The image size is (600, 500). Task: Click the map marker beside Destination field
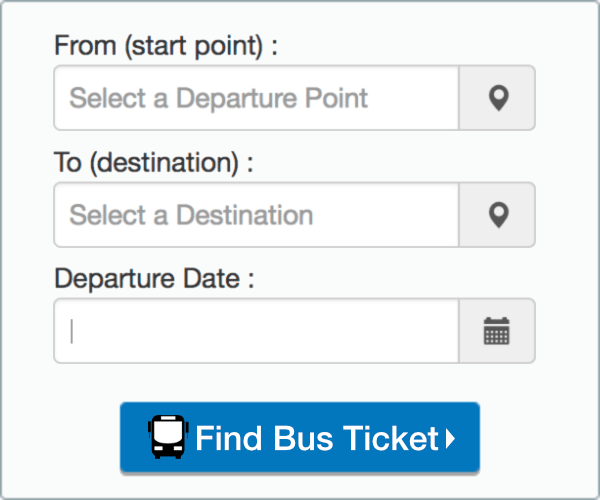coord(497,214)
